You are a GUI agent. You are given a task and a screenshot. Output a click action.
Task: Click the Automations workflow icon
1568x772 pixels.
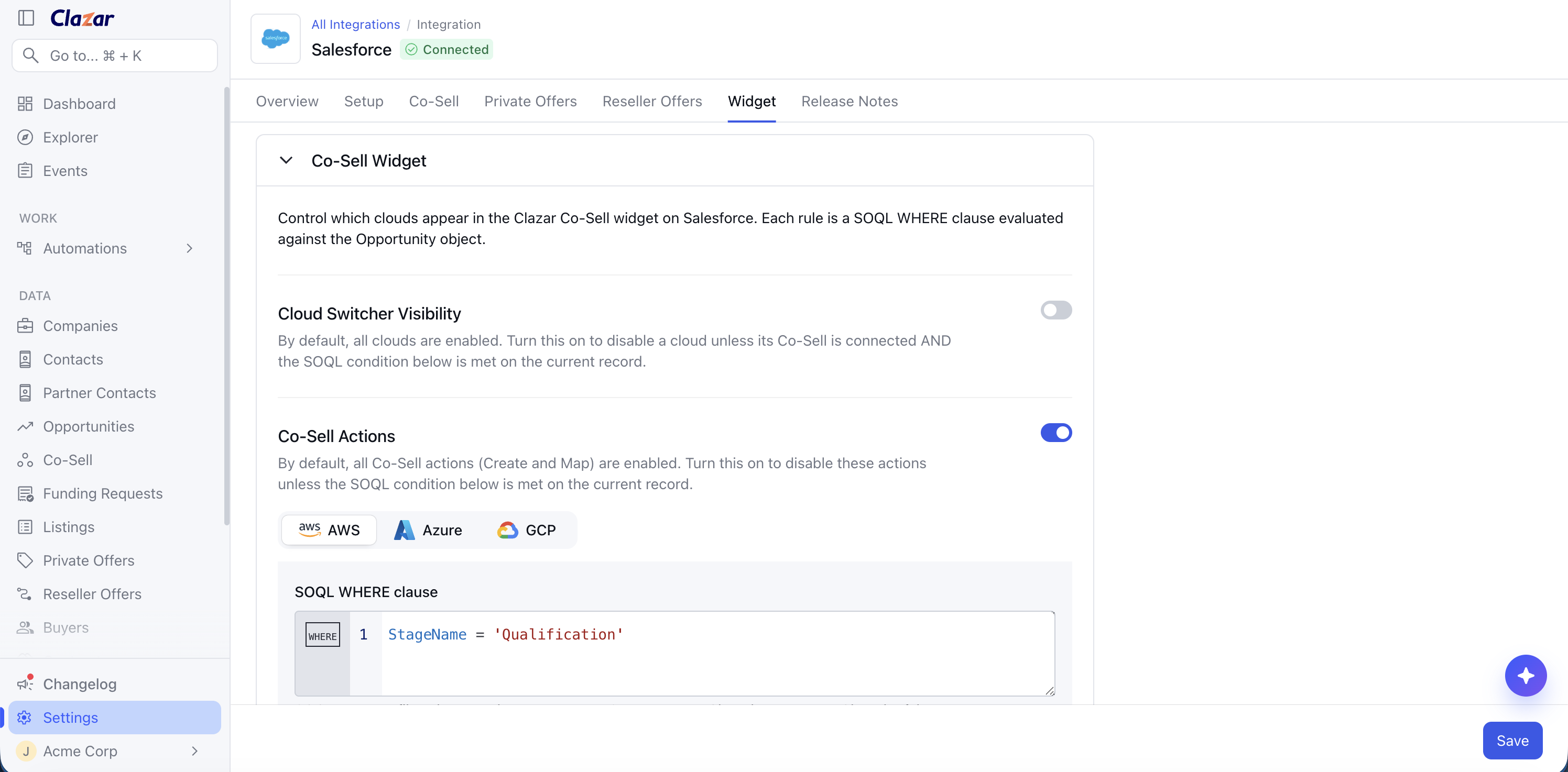[25, 248]
